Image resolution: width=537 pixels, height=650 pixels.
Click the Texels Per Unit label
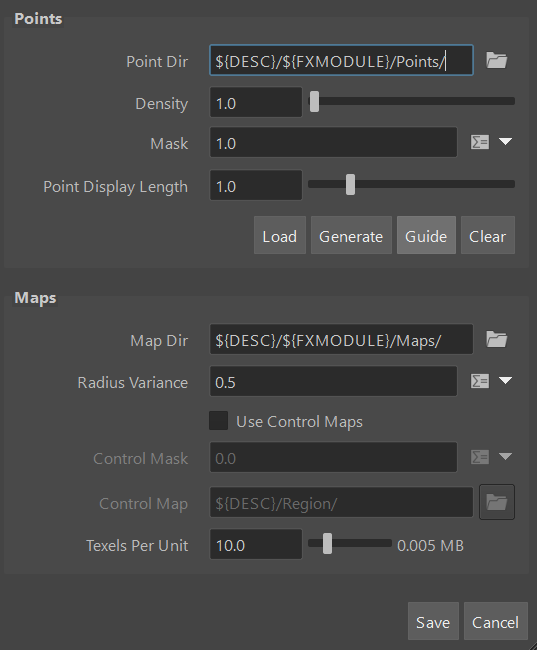pyautogui.click(x=137, y=546)
